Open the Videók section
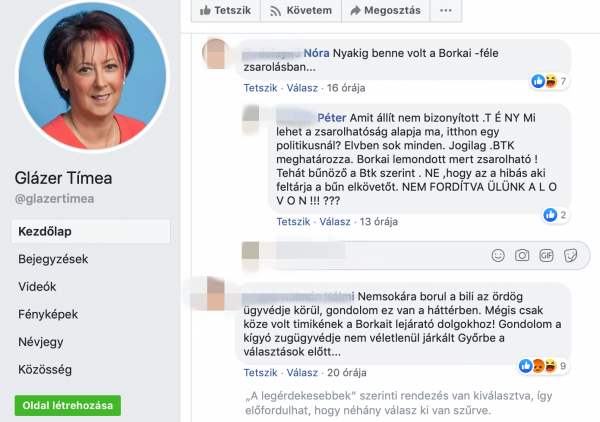Screen dimensions: 600x422 (37, 287)
